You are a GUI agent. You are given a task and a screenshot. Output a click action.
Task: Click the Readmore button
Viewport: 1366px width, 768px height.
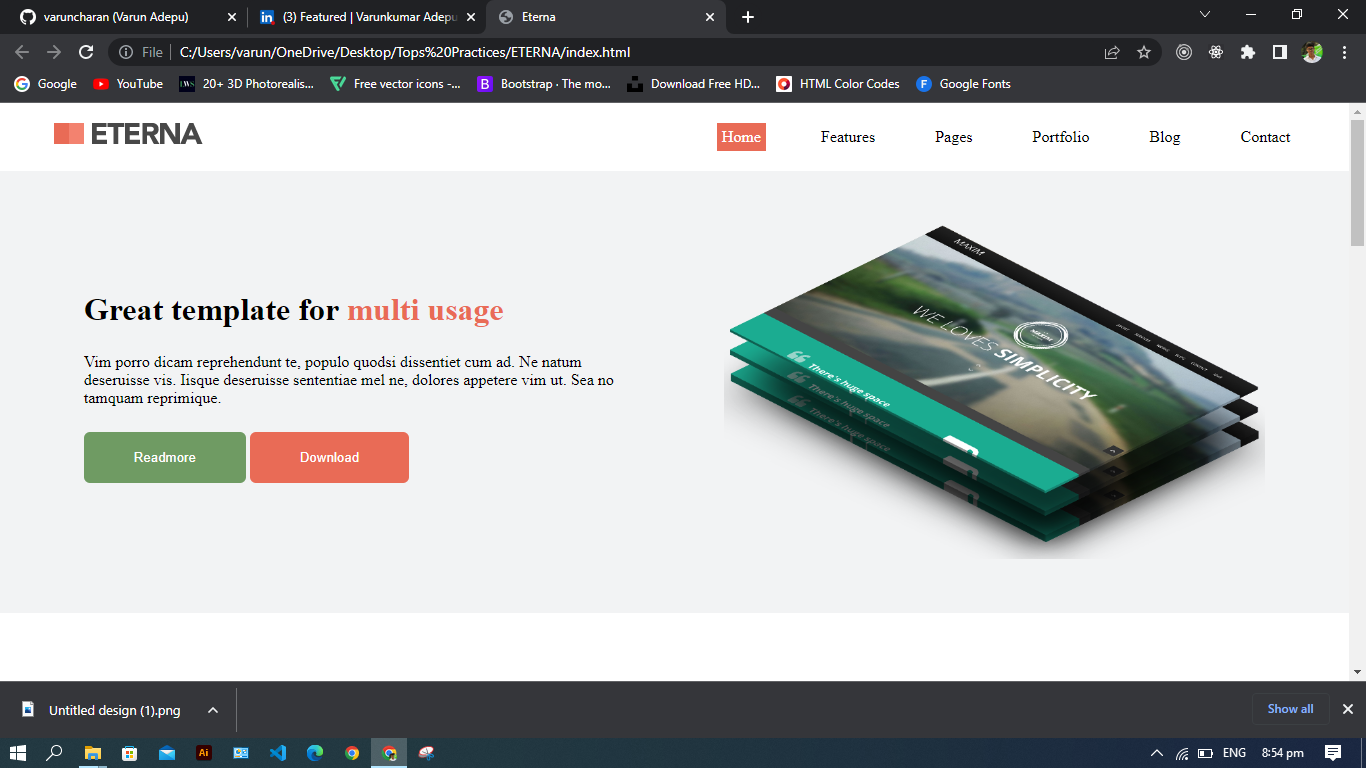click(164, 457)
